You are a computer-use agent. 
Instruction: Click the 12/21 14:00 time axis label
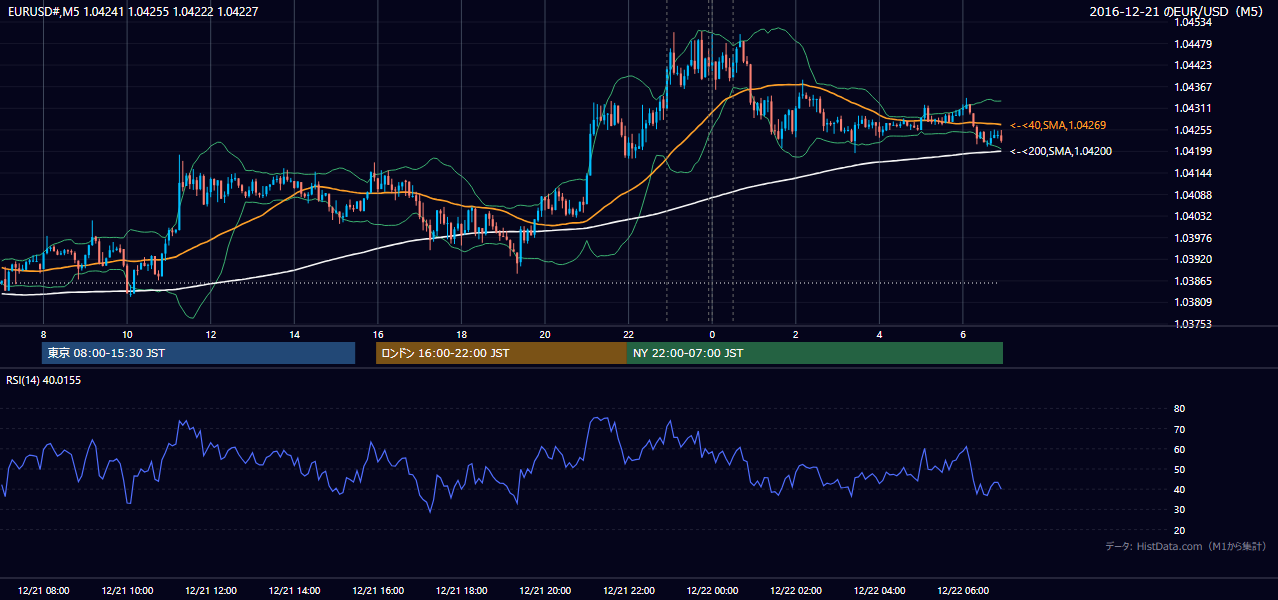click(x=294, y=591)
